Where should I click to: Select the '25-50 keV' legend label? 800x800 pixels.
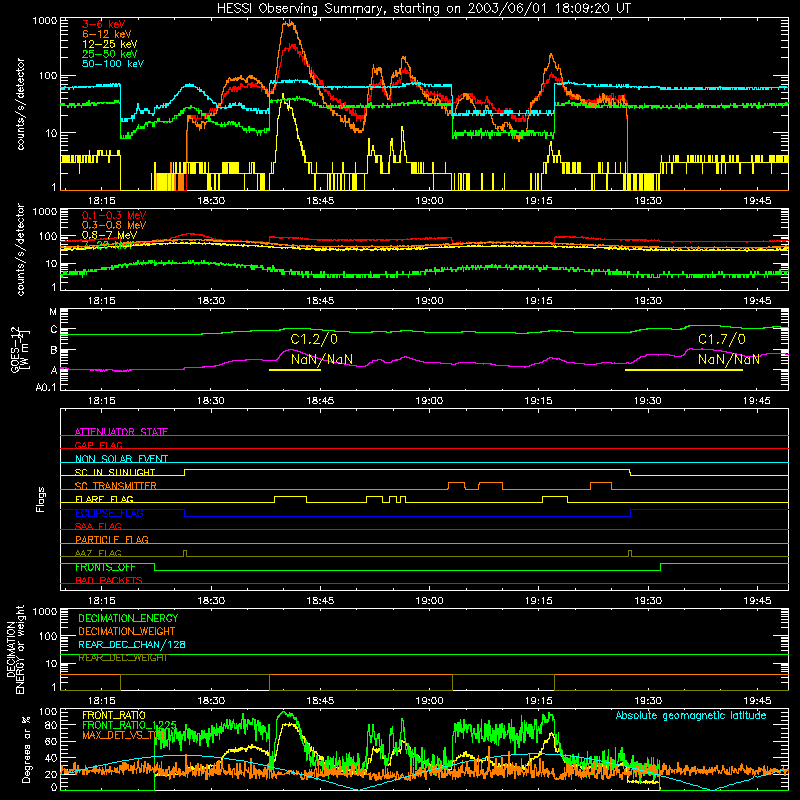click(110, 54)
